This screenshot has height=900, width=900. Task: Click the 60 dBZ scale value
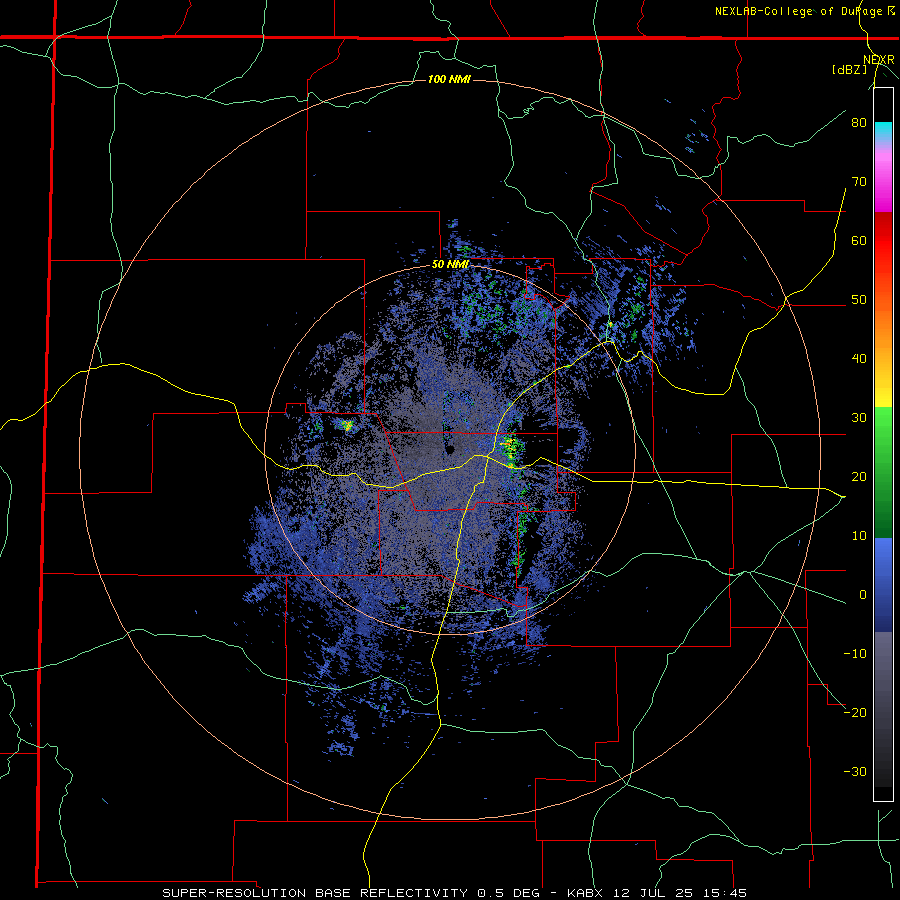point(859,240)
